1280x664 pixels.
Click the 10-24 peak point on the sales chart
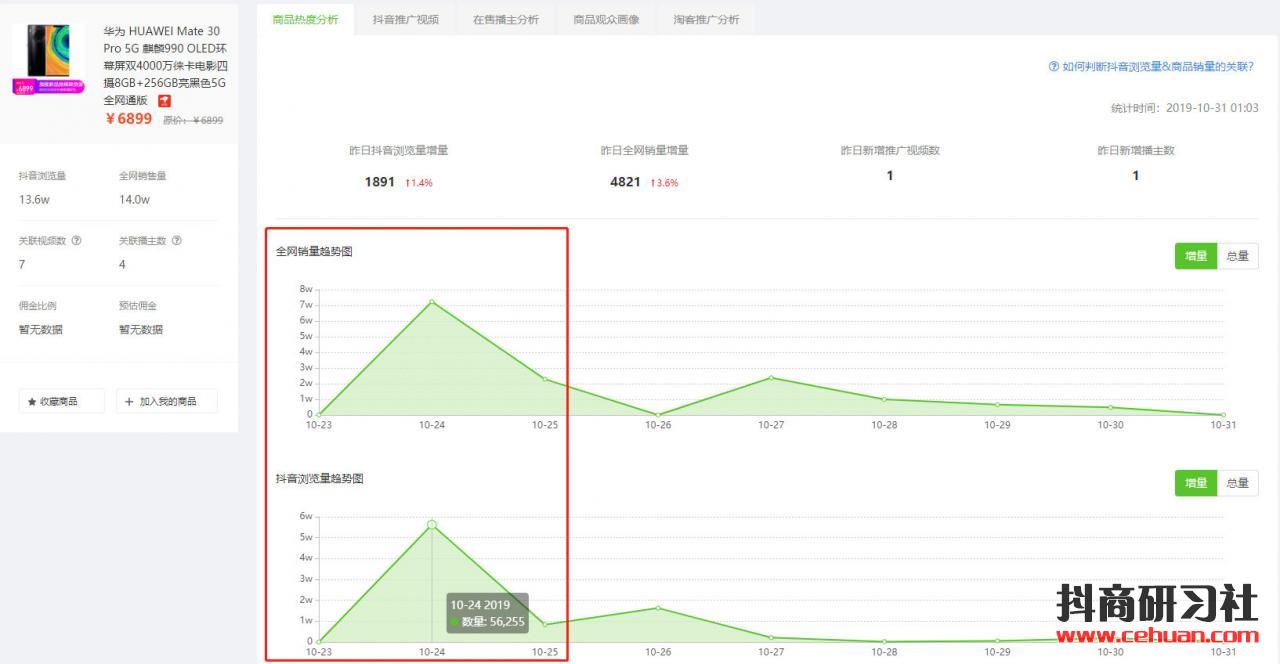(432, 301)
